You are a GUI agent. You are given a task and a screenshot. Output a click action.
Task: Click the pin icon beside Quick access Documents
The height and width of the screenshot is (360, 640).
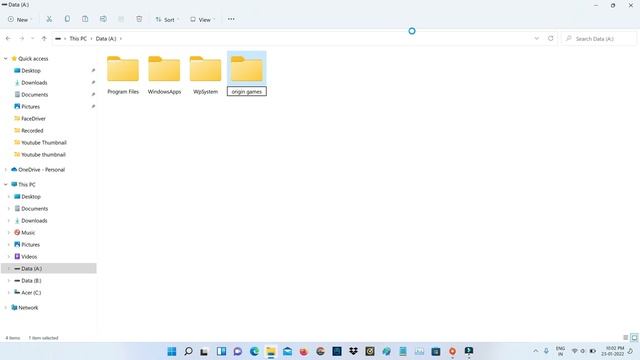pos(93,94)
